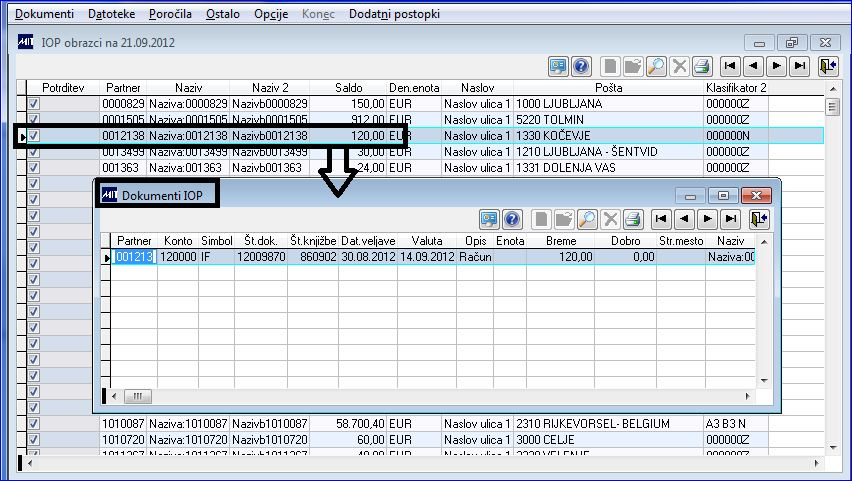Click the magnifier icon in Dokumenti IOP toolbar

[x=587, y=220]
